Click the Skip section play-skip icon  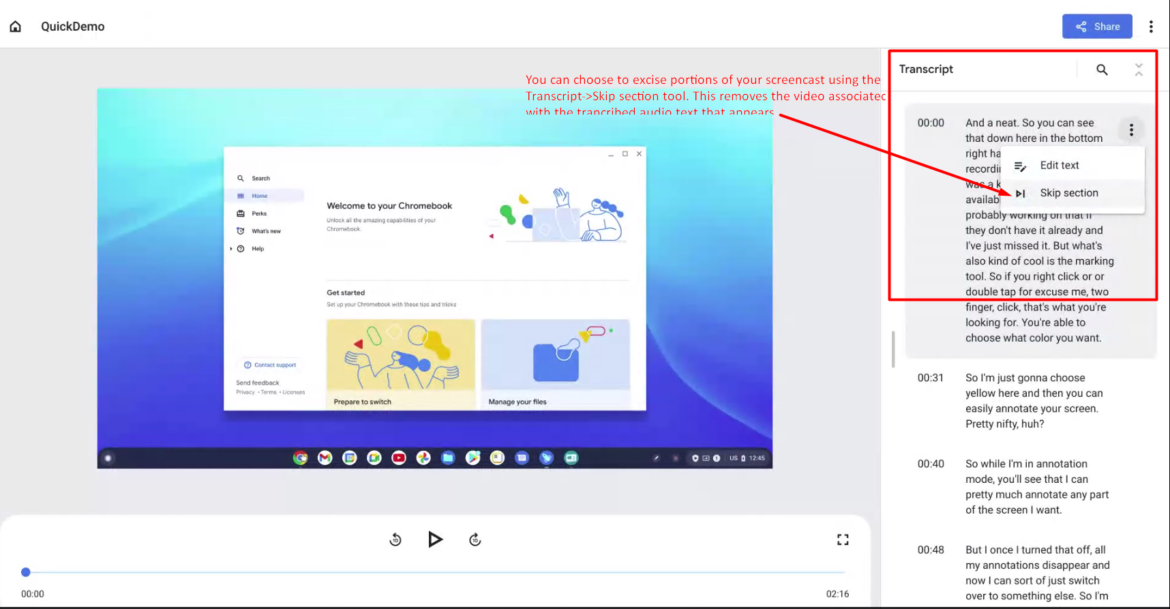[x=1019, y=192]
